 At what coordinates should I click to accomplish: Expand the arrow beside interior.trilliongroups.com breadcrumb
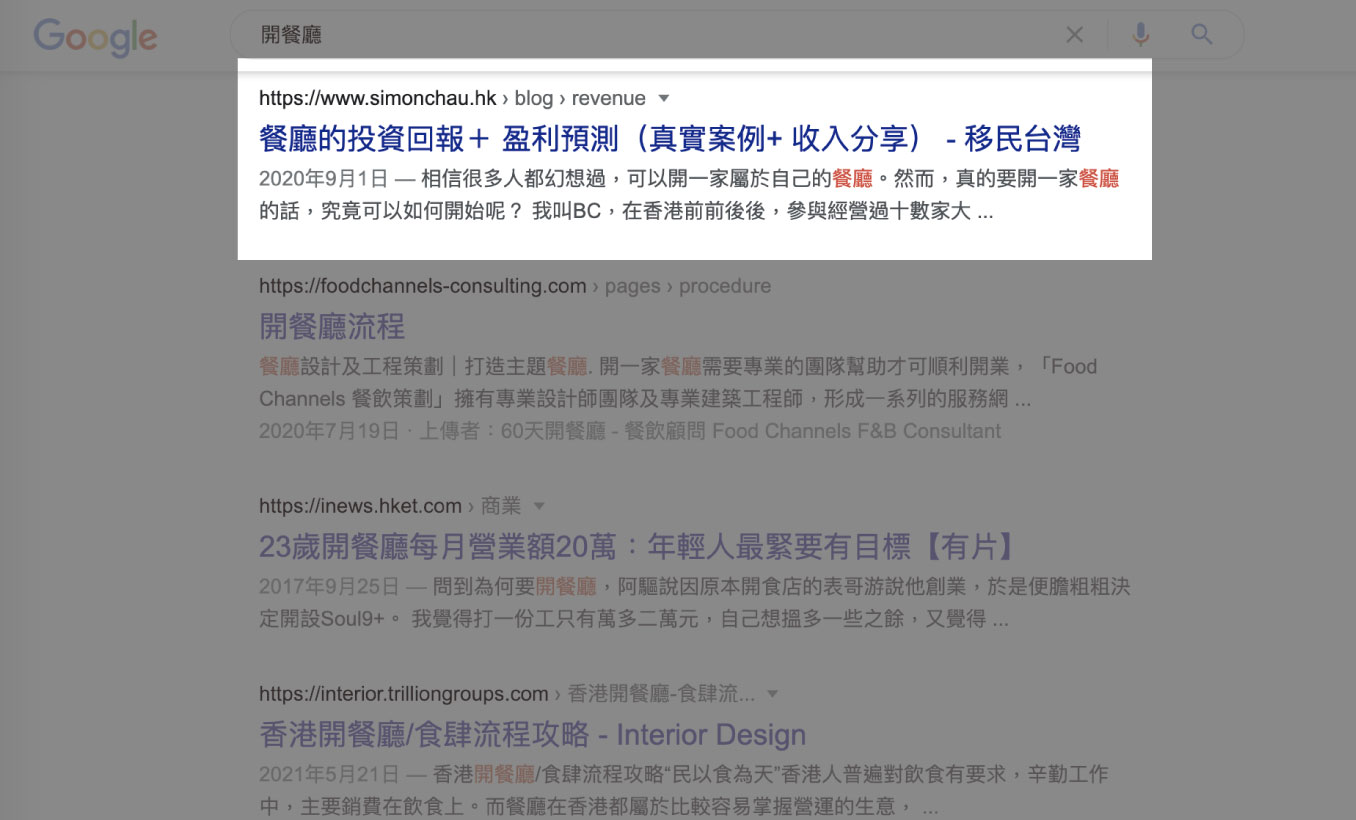coord(772,694)
